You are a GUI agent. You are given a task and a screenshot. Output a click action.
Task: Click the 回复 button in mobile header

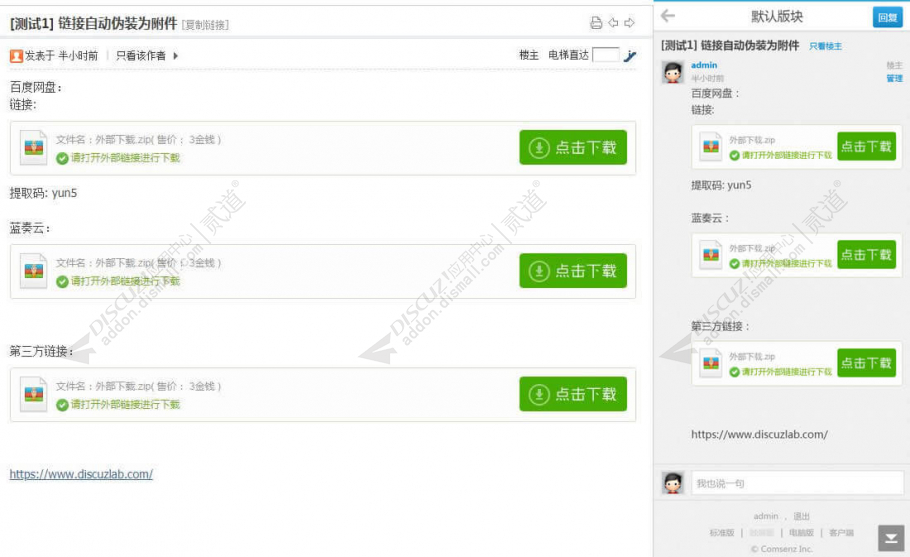pos(887,17)
